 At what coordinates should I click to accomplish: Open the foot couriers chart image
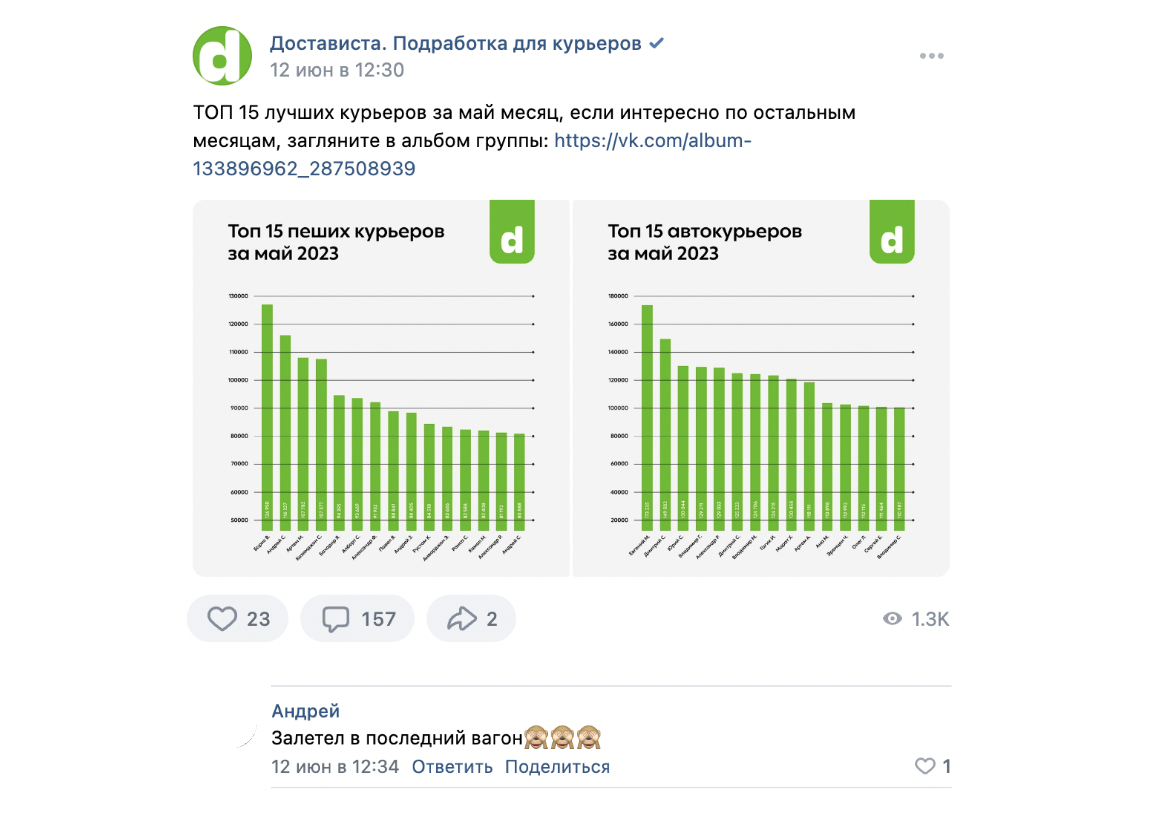[381, 388]
